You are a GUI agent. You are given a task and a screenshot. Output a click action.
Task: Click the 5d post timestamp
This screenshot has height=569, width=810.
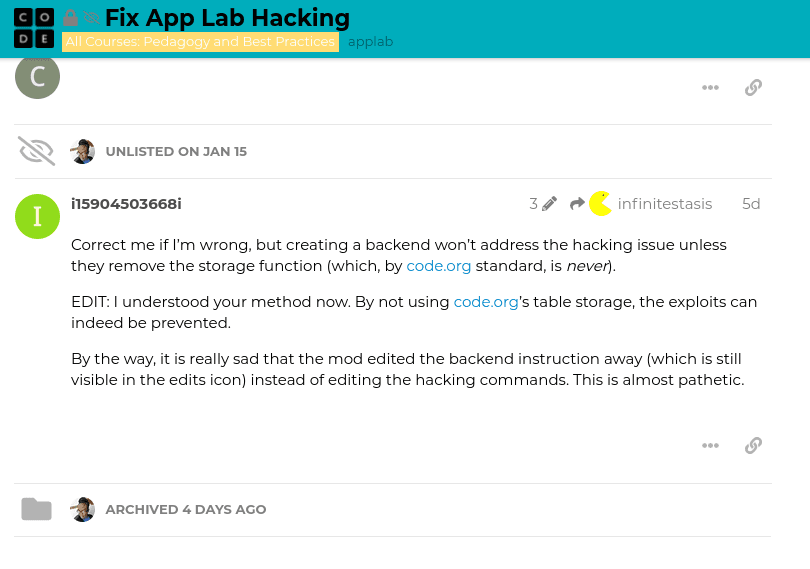pos(751,204)
